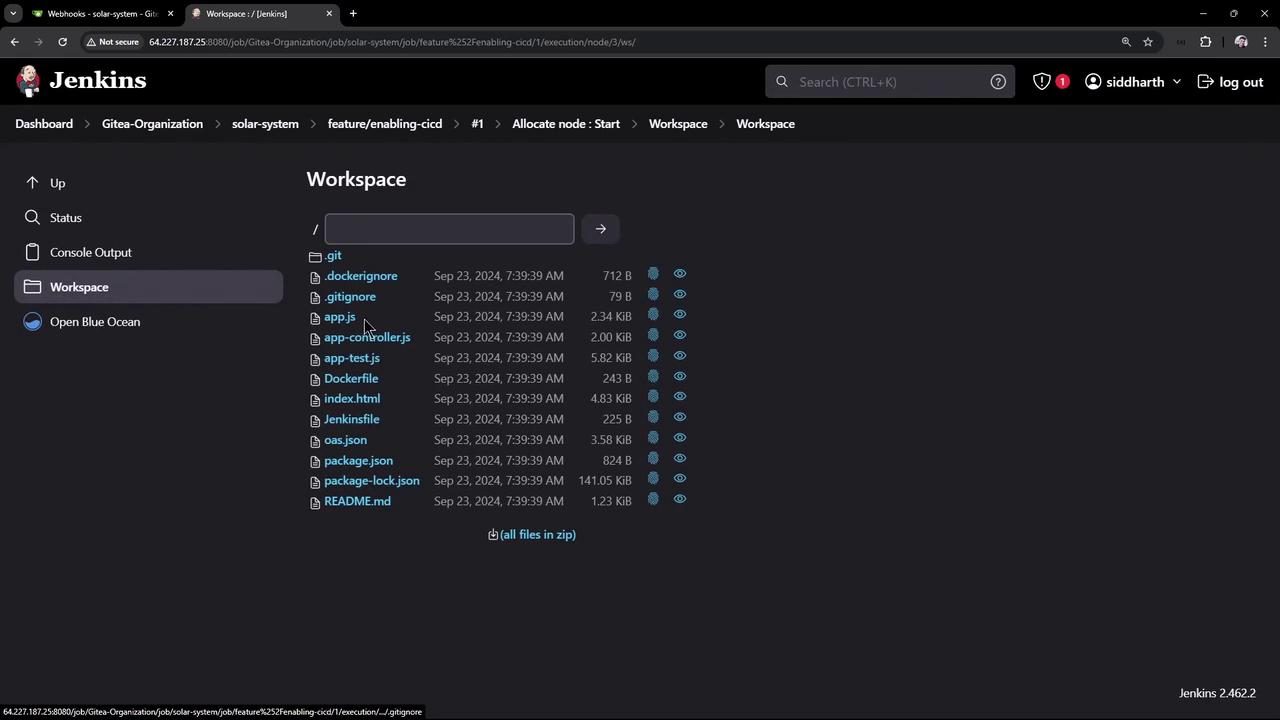Open the Chrome three-dot menu
Image resolution: width=1280 pixels, height=720 pixels.
click(1265, 42)
